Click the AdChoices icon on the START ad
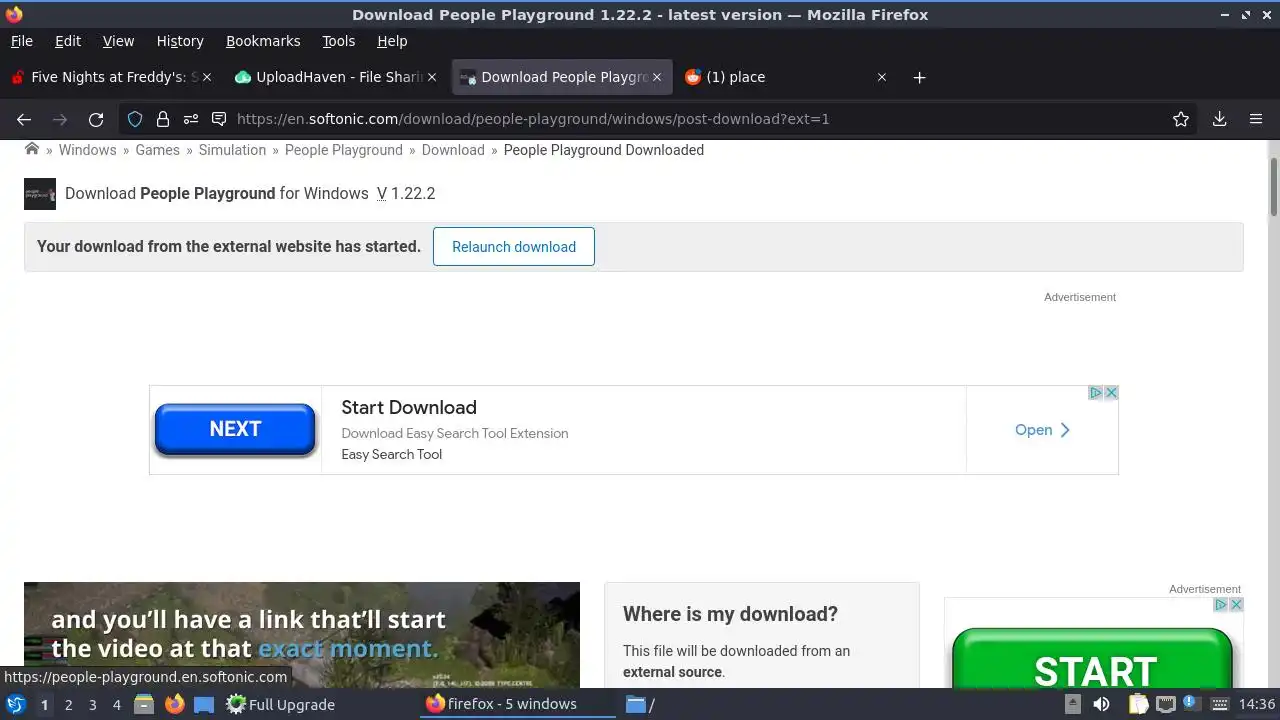Viewport: 1280px width, 720px height. (x=1221, y=605)
